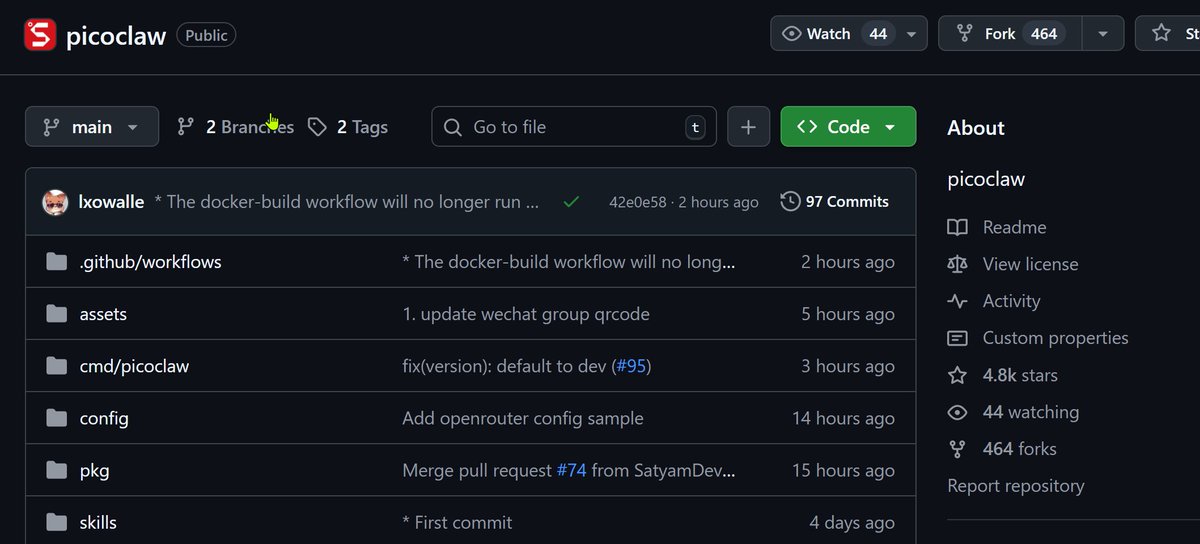Click the lxowalle user avatar

55,202
